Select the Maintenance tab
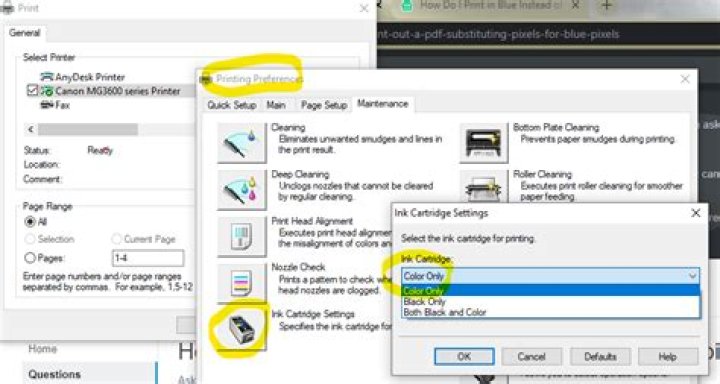This screenshot has width=720, height=384. point(382,104)
